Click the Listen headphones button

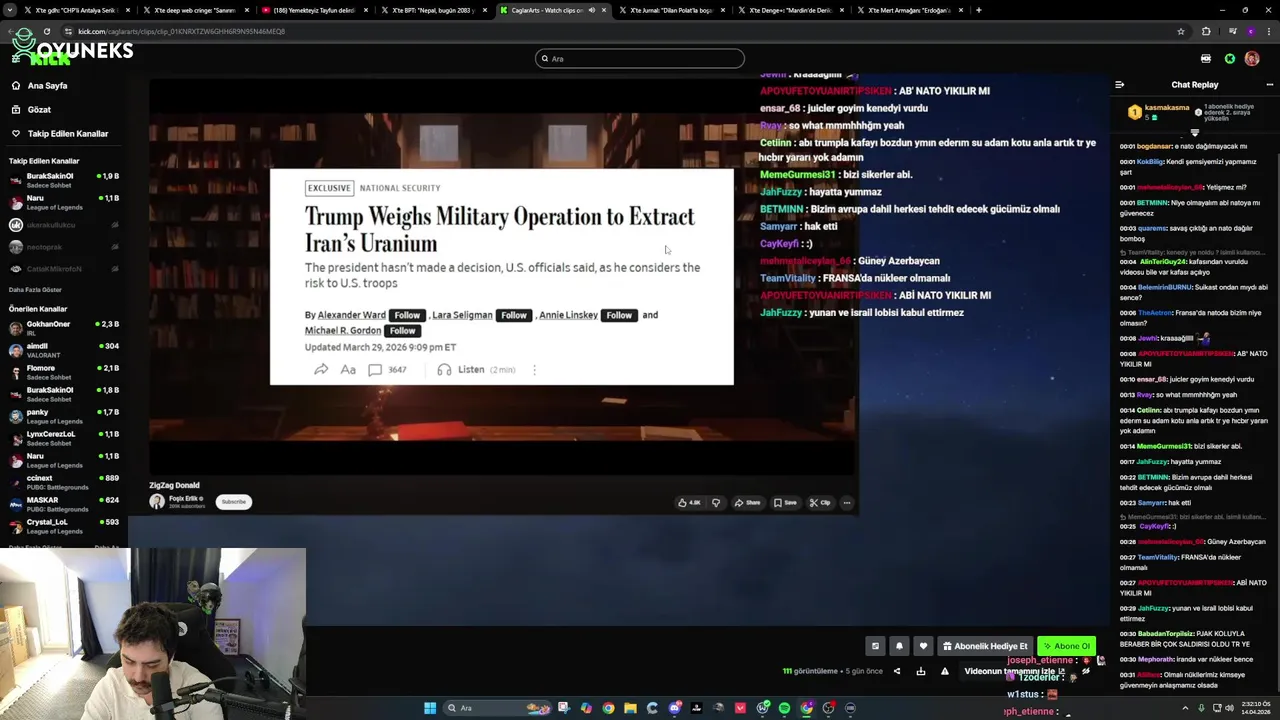476,370
